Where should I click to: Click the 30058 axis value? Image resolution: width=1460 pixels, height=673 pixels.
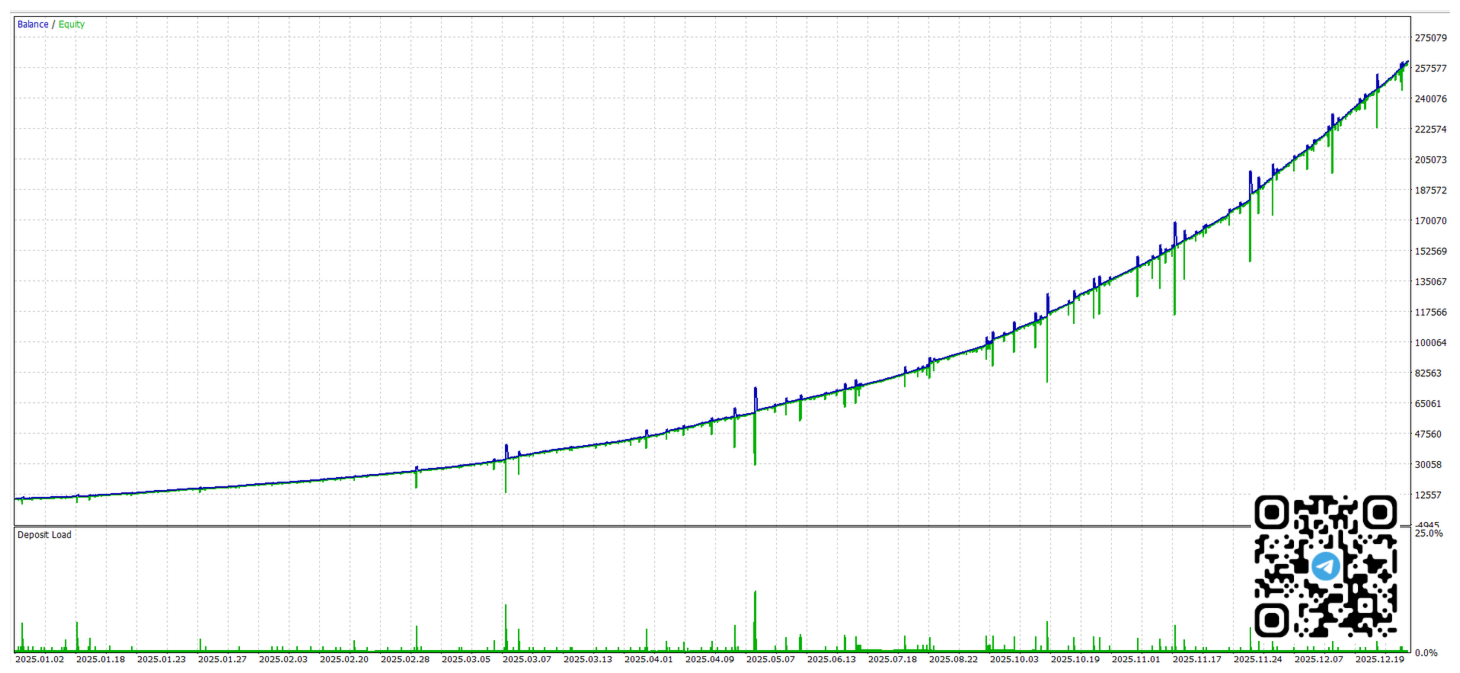[1428, 465]
